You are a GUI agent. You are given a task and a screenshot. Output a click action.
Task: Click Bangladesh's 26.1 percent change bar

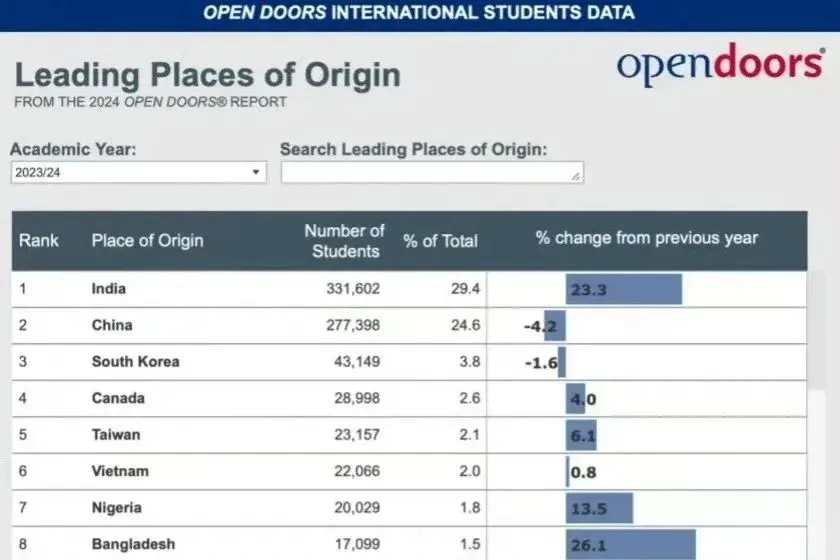pos(630,545)
